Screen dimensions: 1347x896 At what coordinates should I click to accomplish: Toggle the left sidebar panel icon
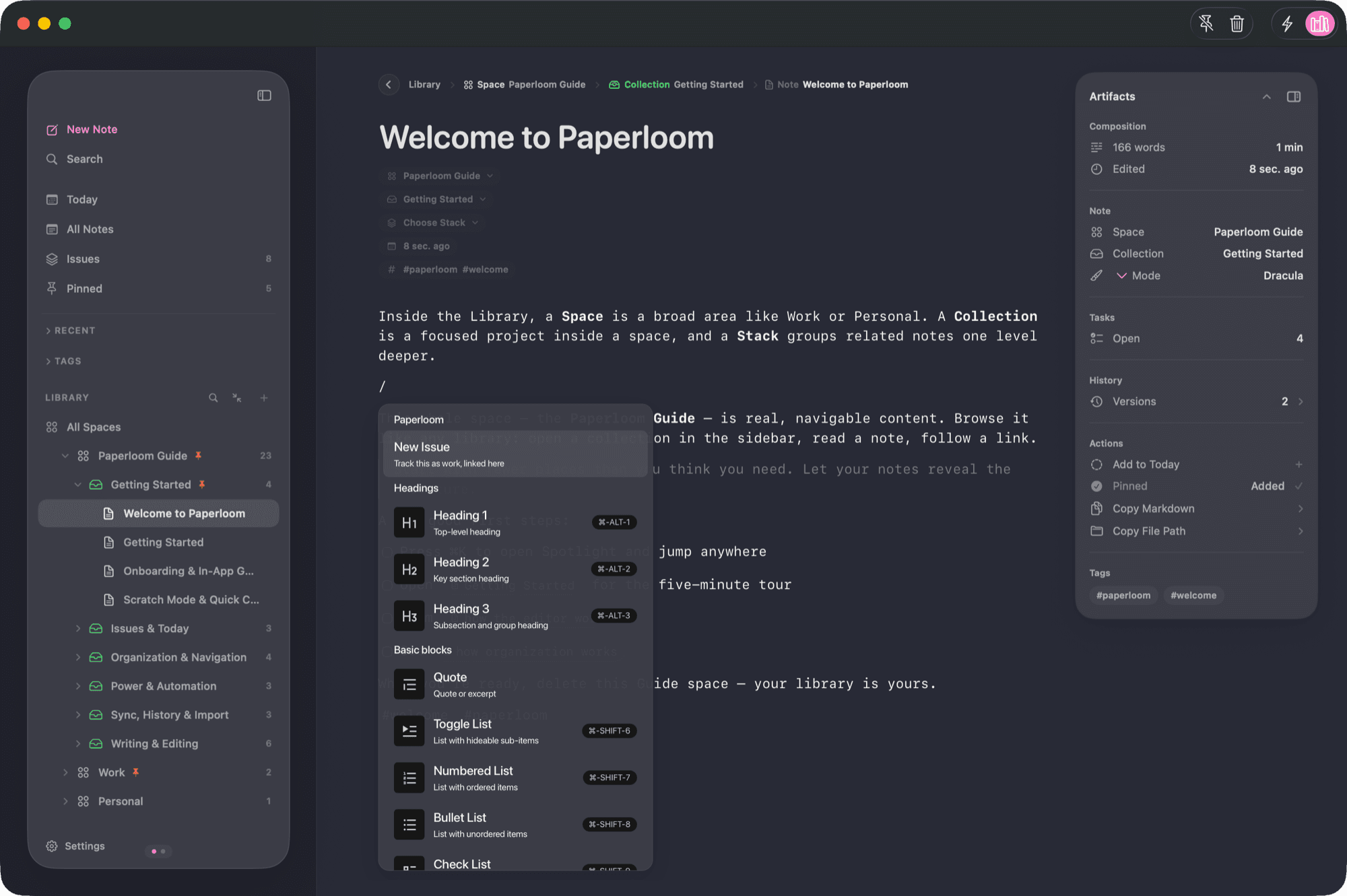264,96
